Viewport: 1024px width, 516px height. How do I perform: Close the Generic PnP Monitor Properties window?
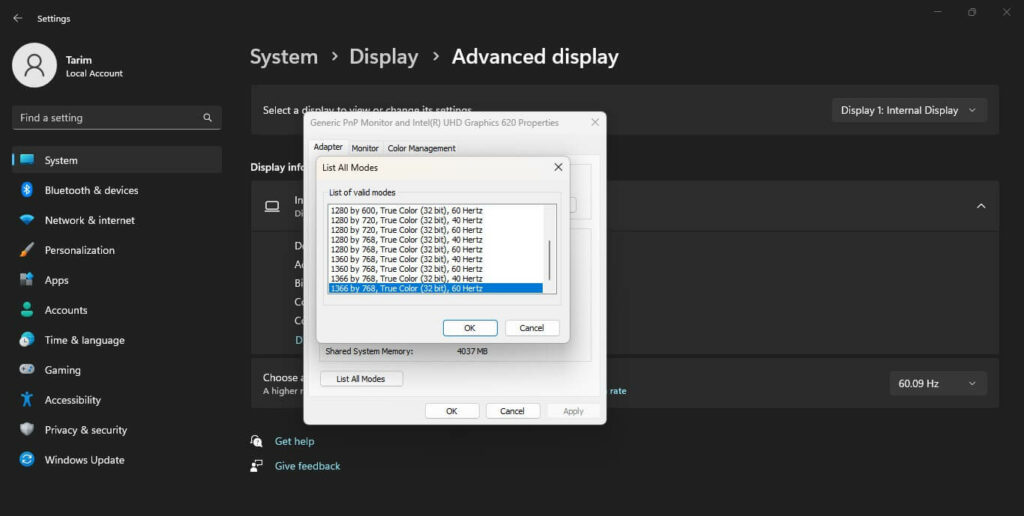pyautogui.click(x=595, y=122)
